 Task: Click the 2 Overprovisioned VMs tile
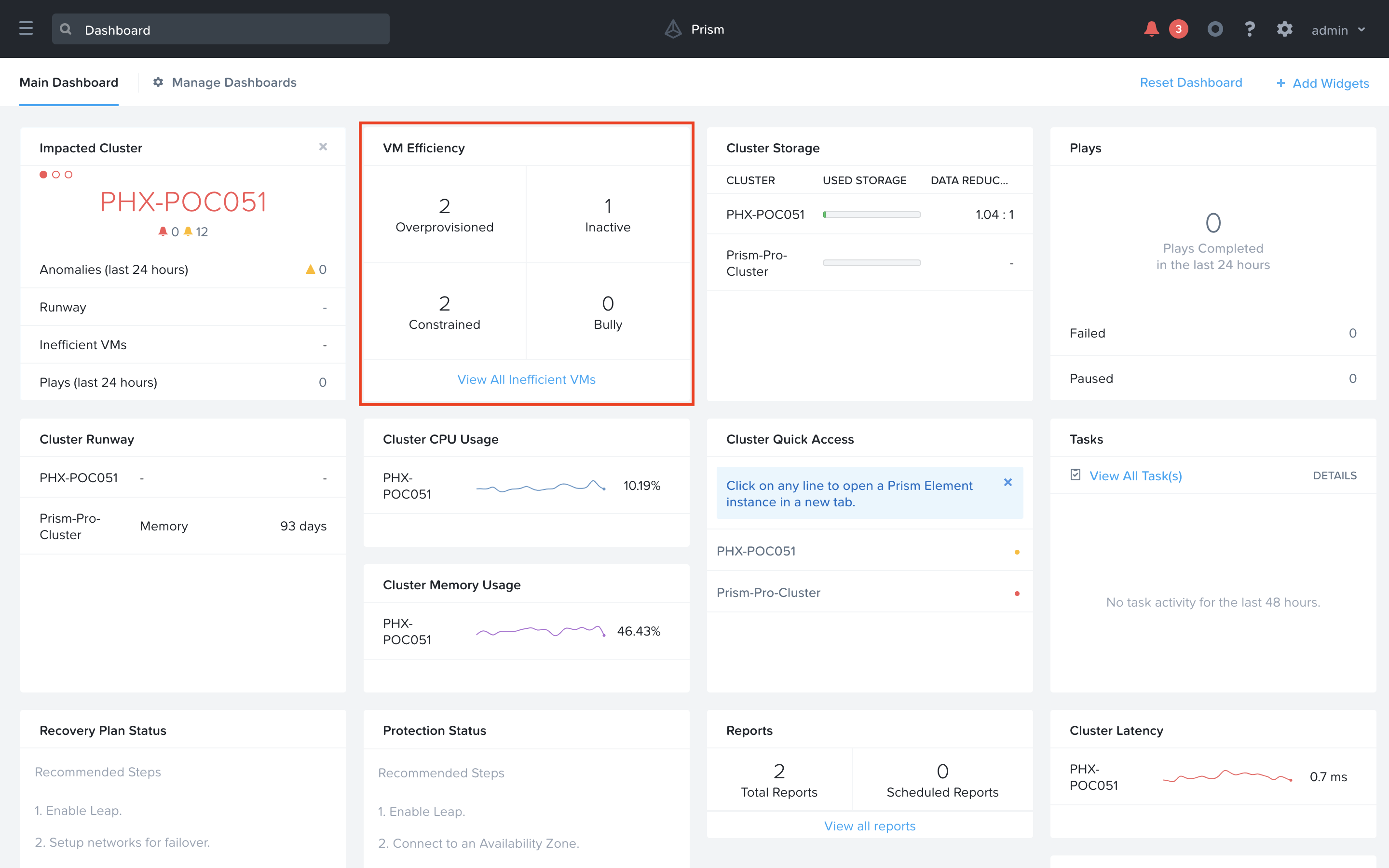click(x=444, y=214)
